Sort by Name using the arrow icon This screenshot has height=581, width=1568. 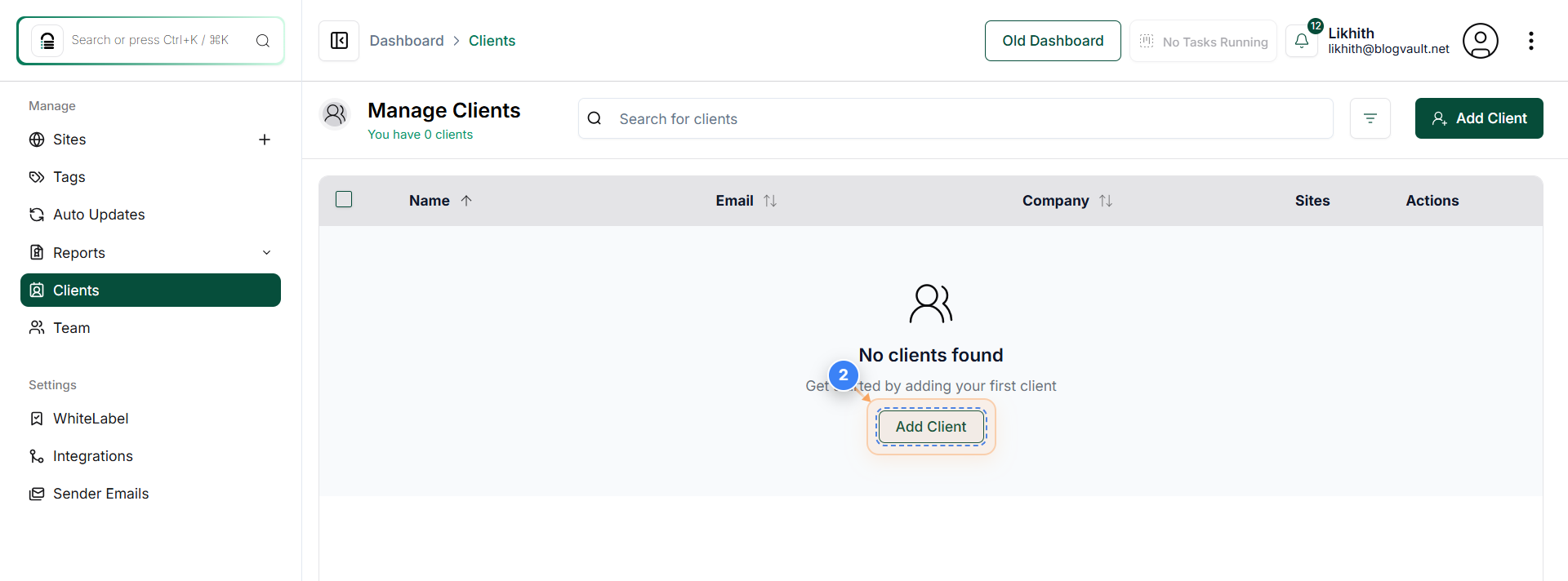click(x=466, y=201)
